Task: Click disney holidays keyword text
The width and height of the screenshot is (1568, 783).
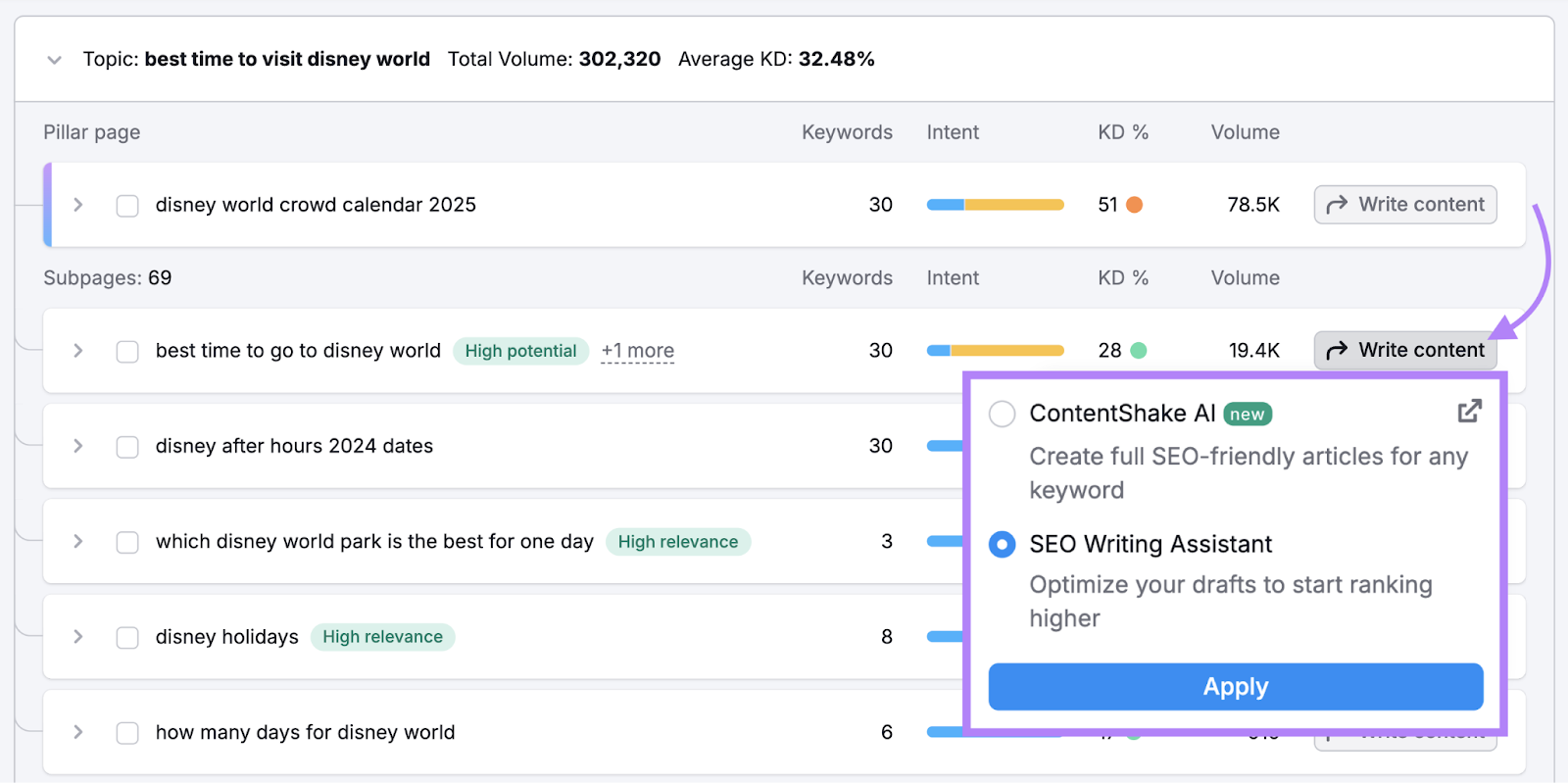Action: (227, 637)
